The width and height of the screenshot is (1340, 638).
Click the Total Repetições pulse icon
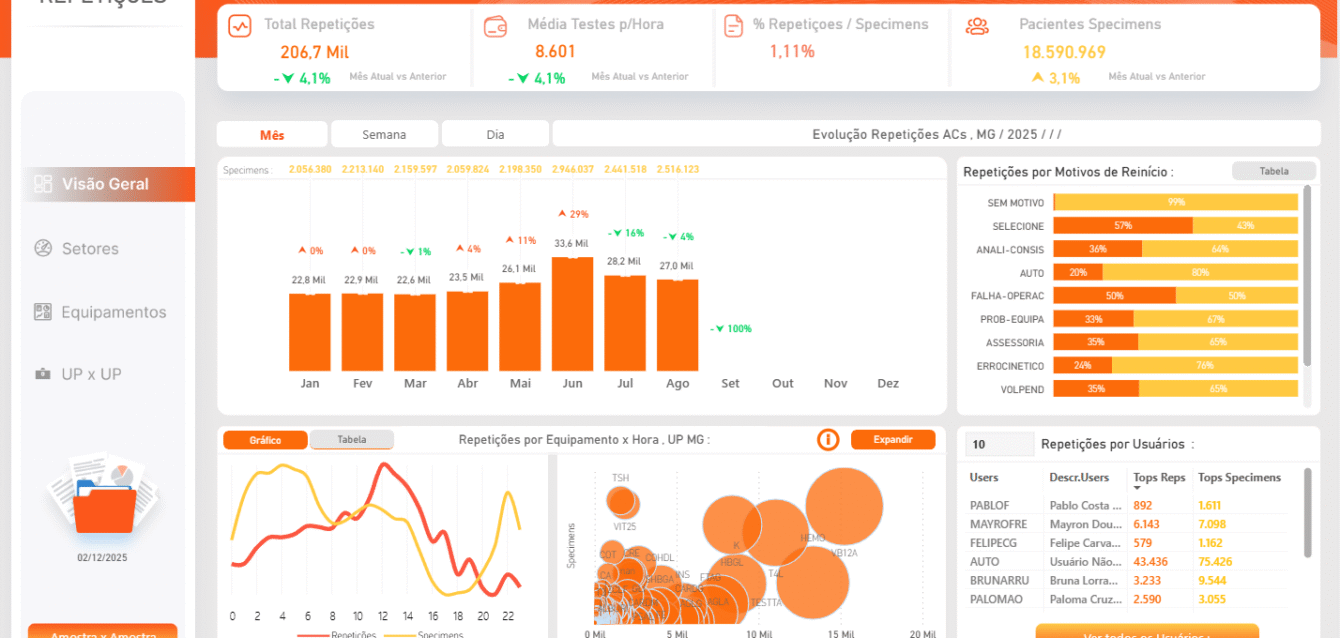pos(240,26)
